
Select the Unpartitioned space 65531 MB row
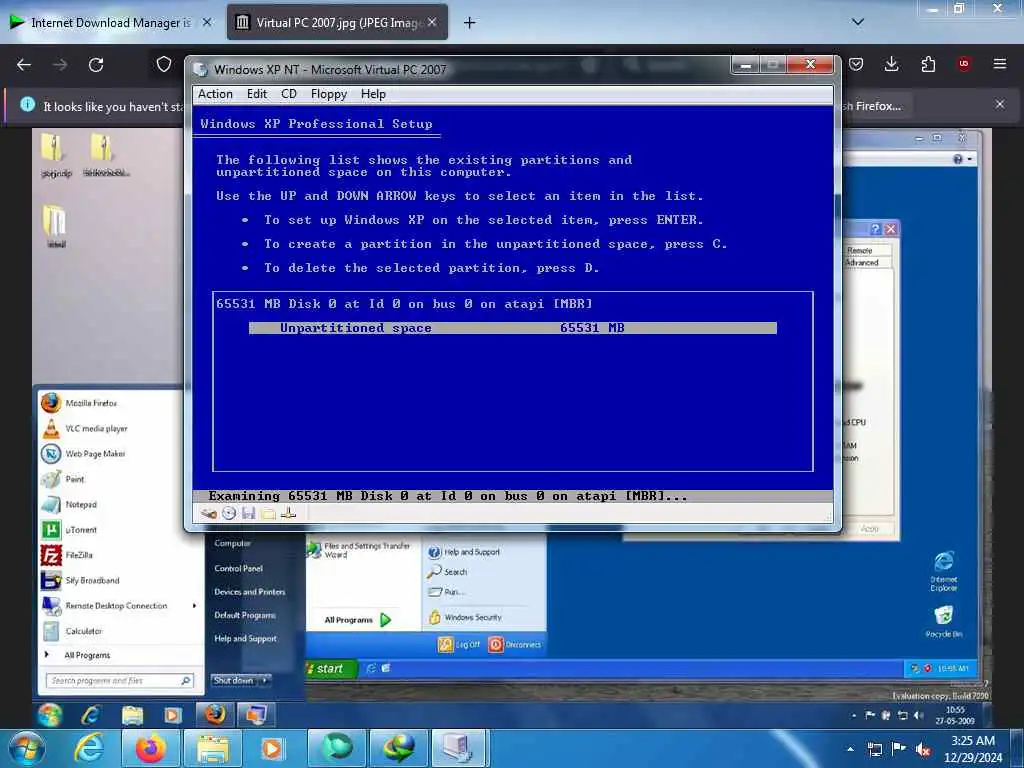[513, 328]
